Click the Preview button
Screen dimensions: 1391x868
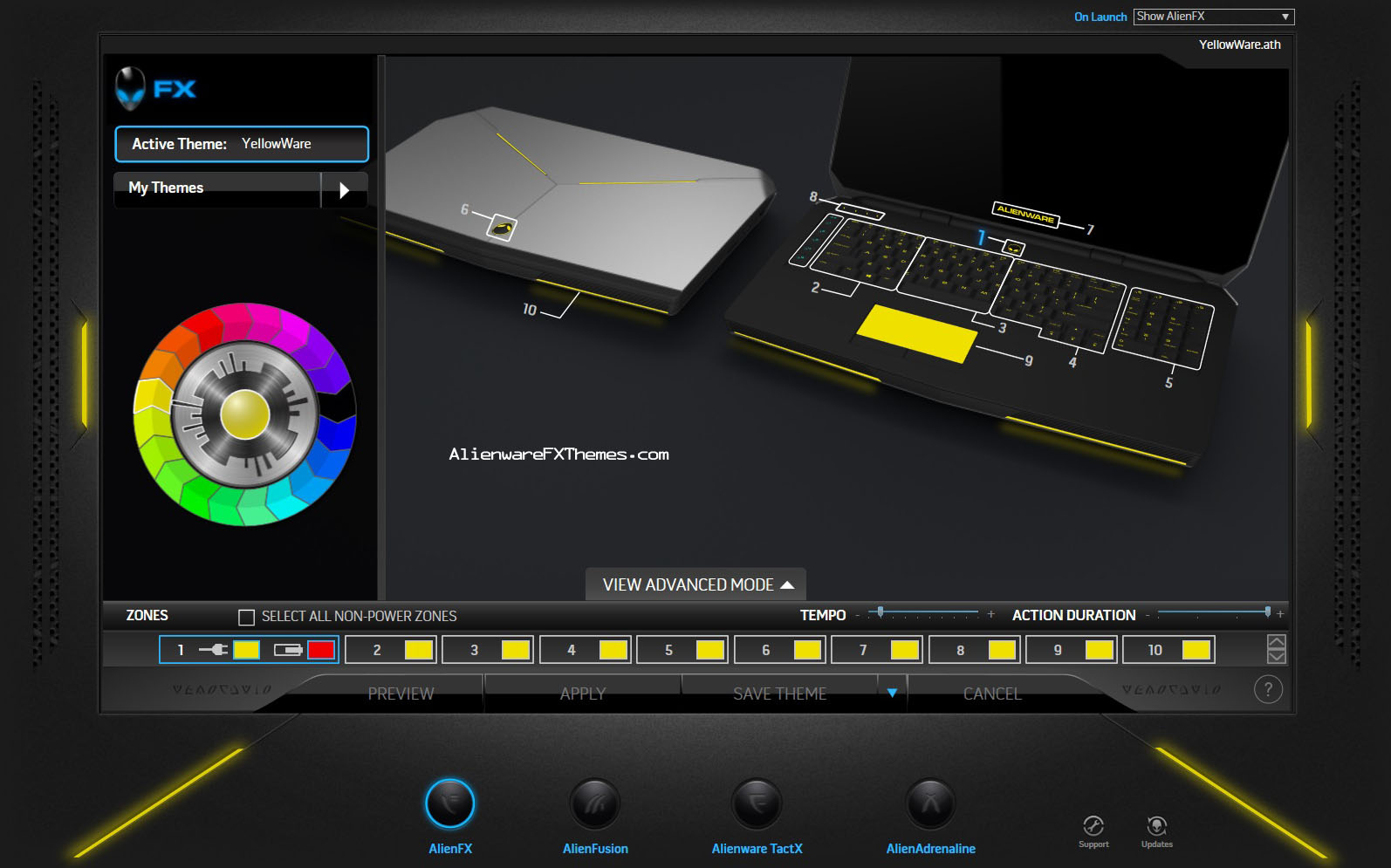(x=401, y=694)
